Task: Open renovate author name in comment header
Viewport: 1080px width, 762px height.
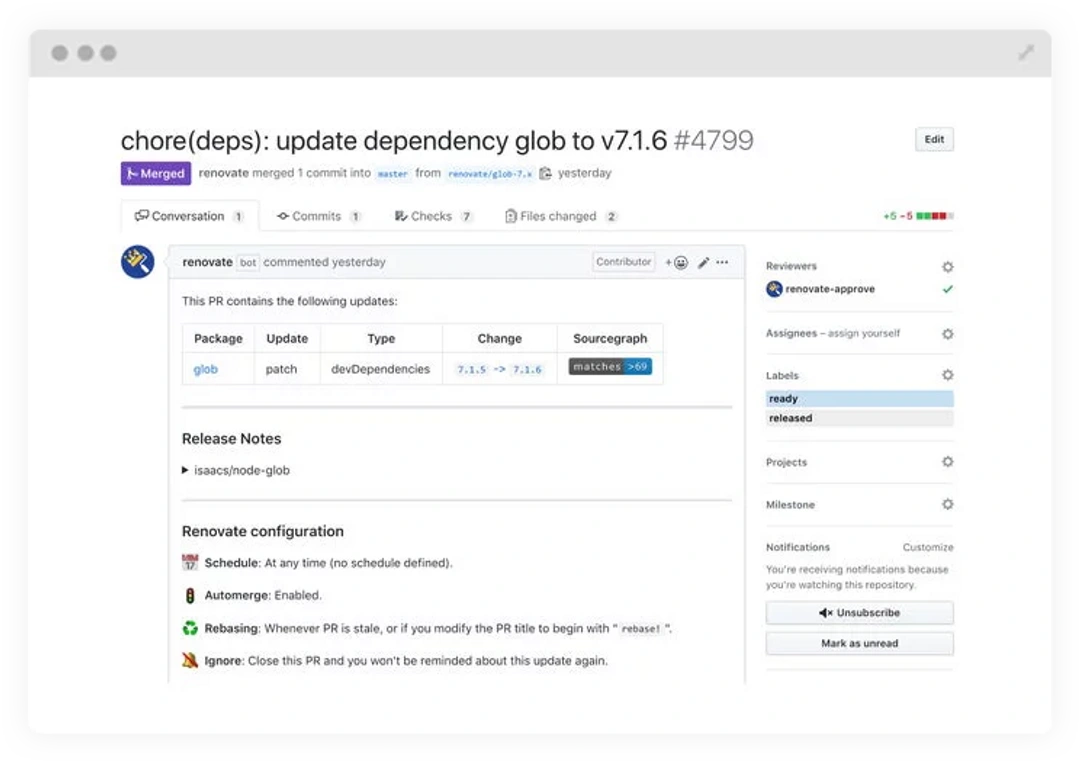Action: pyautogui.click(x=207, y=262)
